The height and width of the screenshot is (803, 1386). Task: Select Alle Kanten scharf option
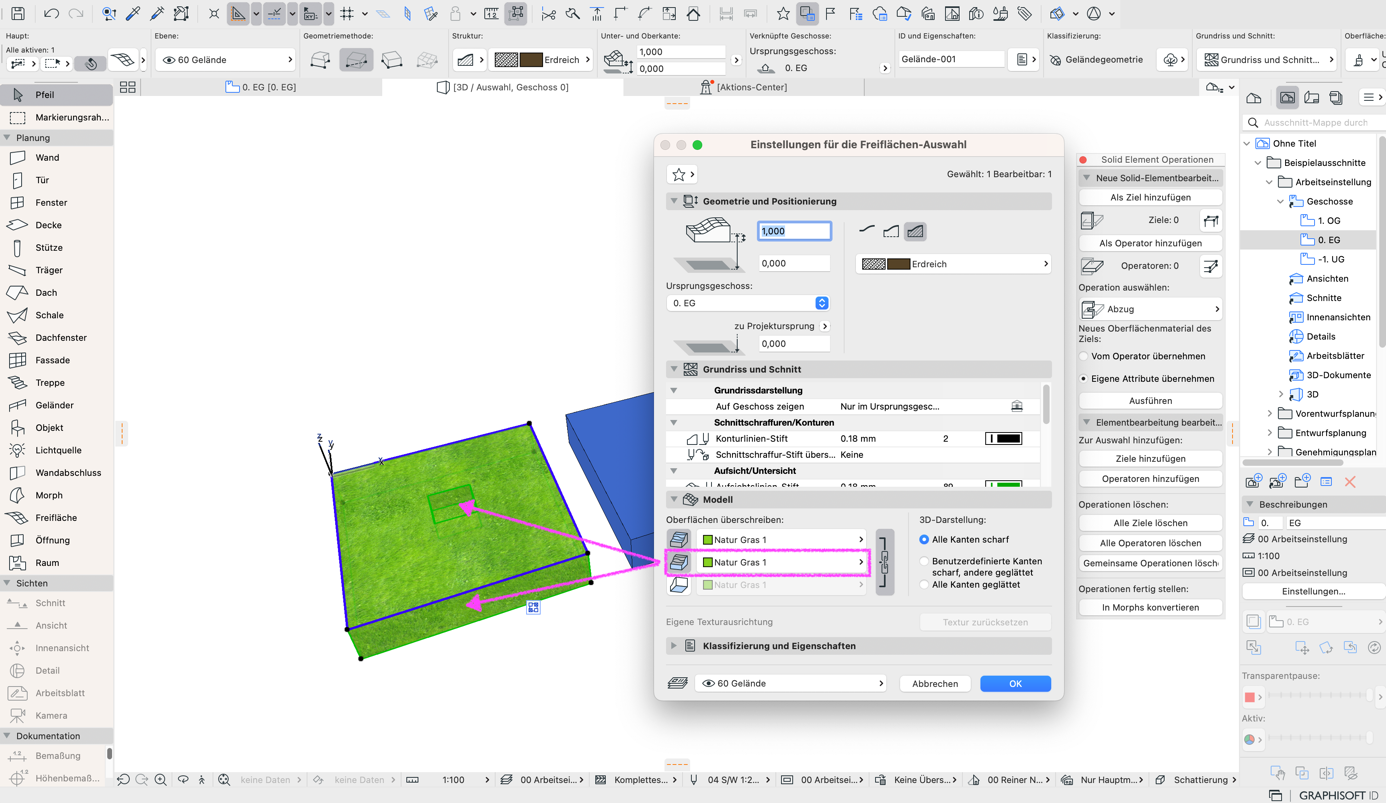(x=924, y=540)
